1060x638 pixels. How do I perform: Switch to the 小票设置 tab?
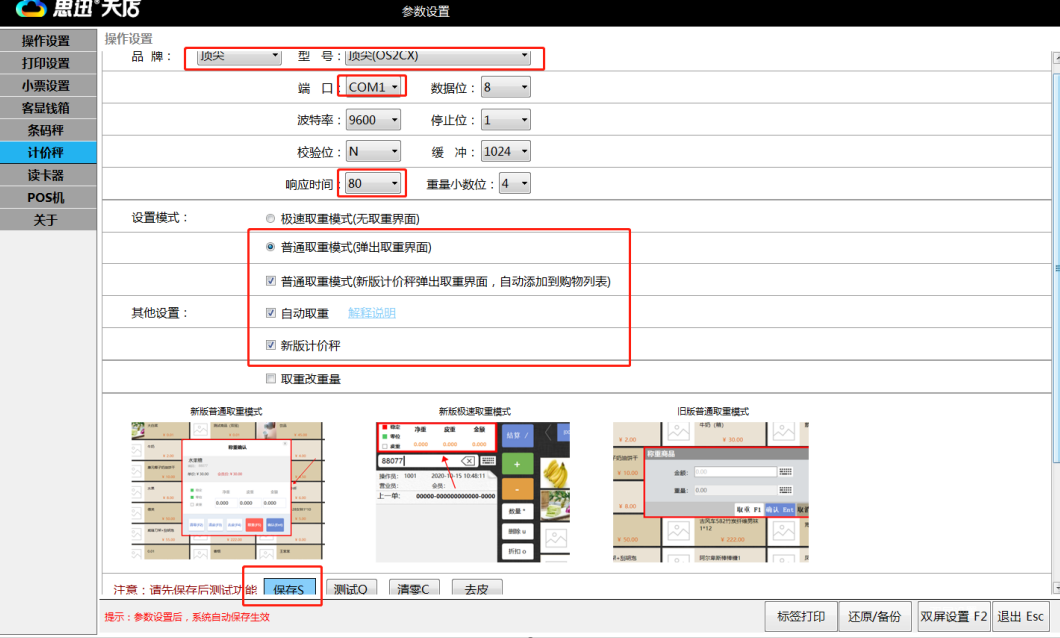[x=48, y=85]
